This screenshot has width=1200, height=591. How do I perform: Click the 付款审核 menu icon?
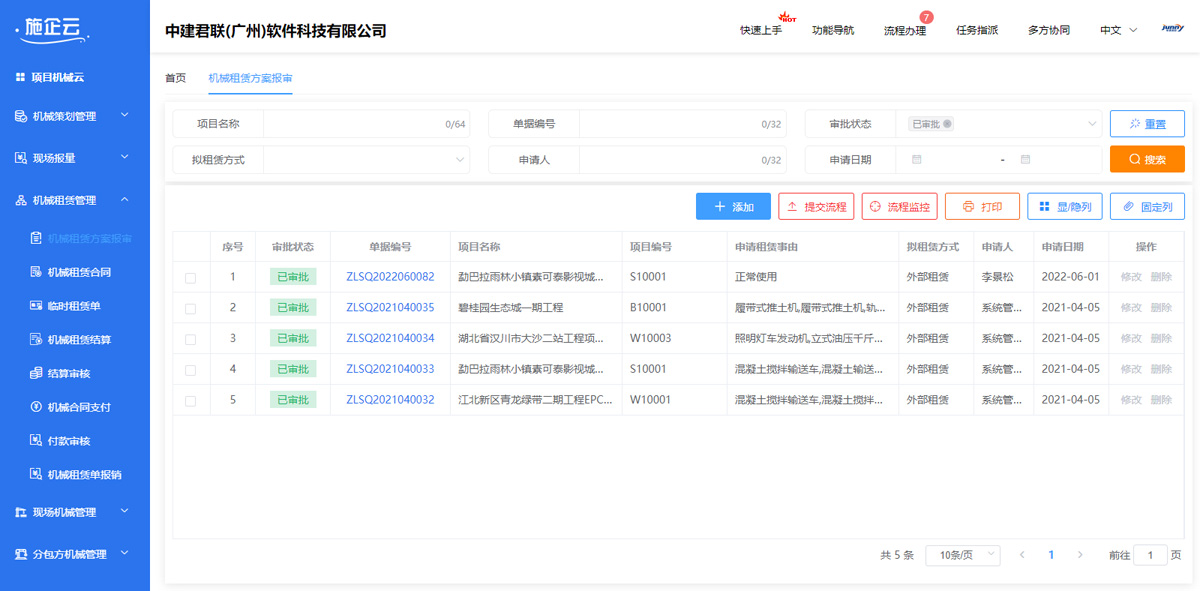coord(36,441)
